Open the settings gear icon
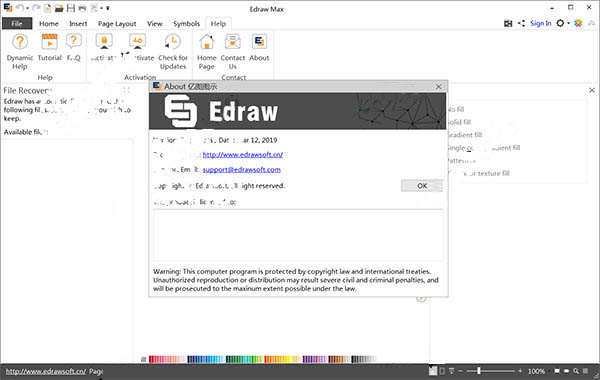This screenshot has width=600, height=380. coord(560,23)
